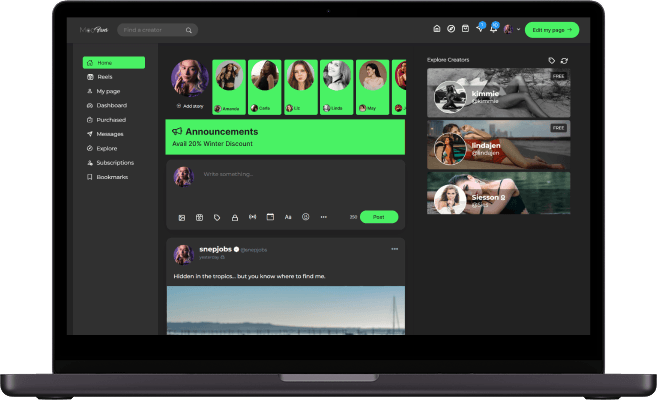The width and height of the screenshot is (657, 401).
Task: Lock the post with padlock icon
Action: (235, 217)
